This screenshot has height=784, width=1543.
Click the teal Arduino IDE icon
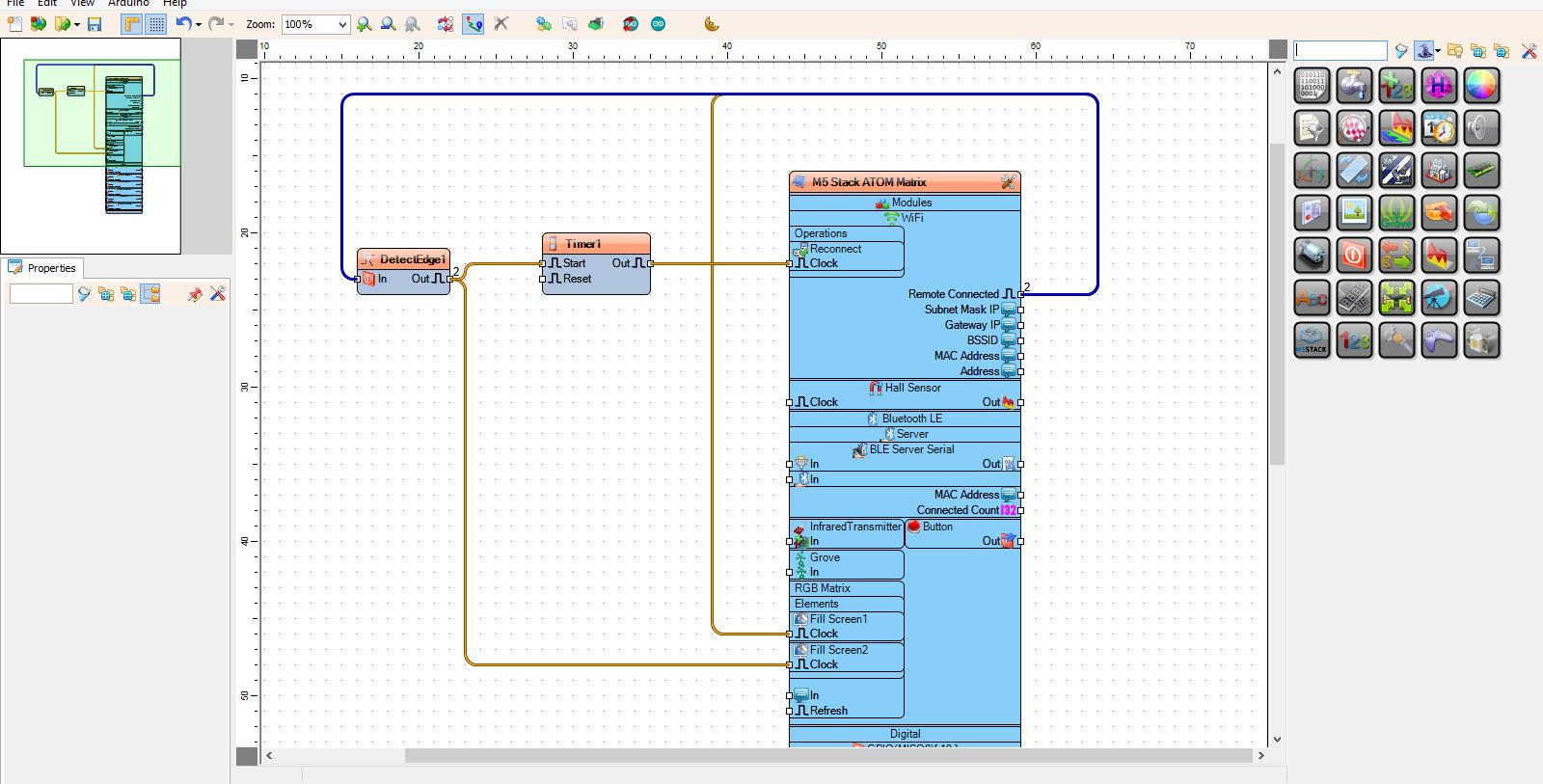(x=658, y=24)
